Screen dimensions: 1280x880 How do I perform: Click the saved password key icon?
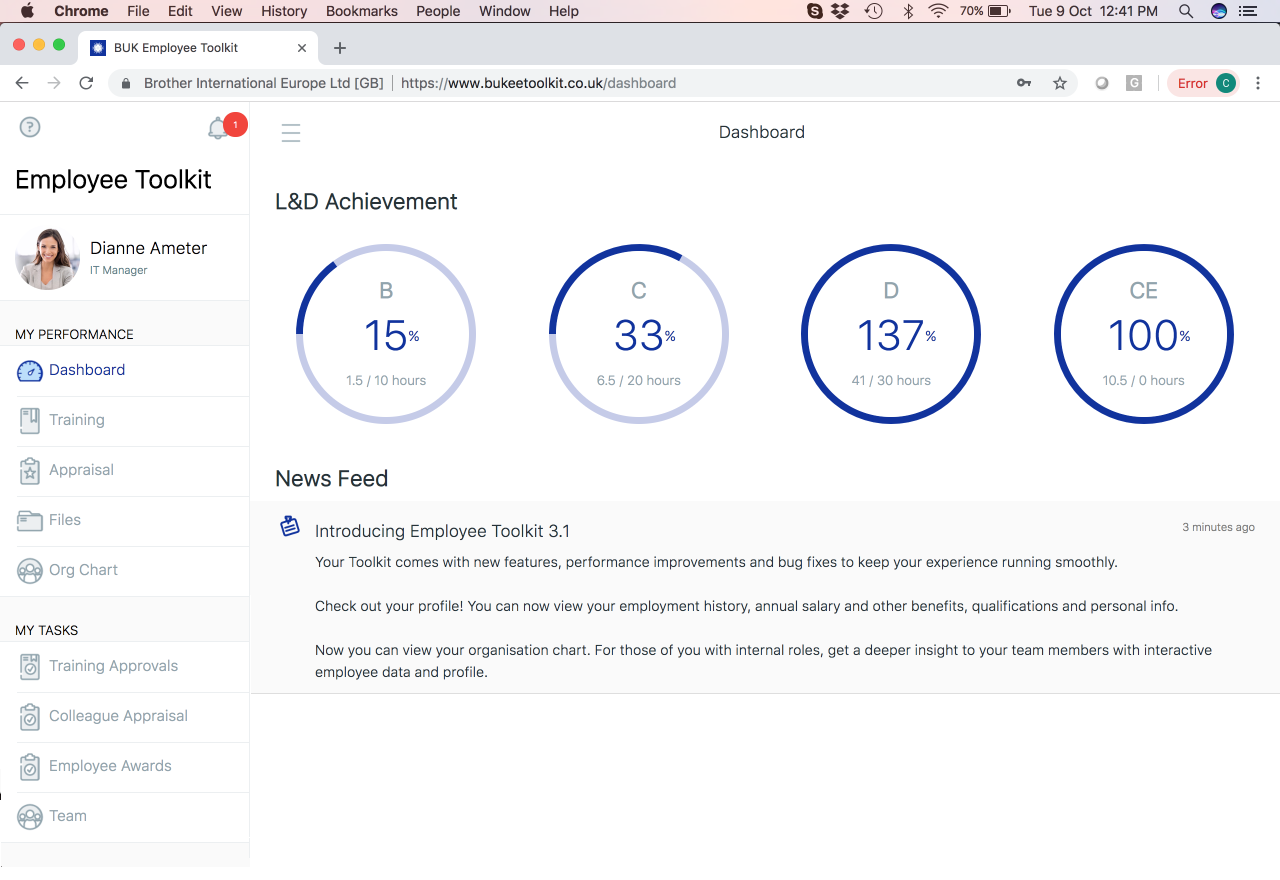pyautogui.click(x=1024, y=83)
